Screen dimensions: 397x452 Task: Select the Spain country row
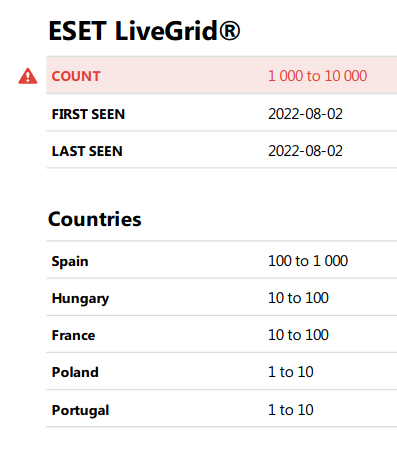[222, 260]
